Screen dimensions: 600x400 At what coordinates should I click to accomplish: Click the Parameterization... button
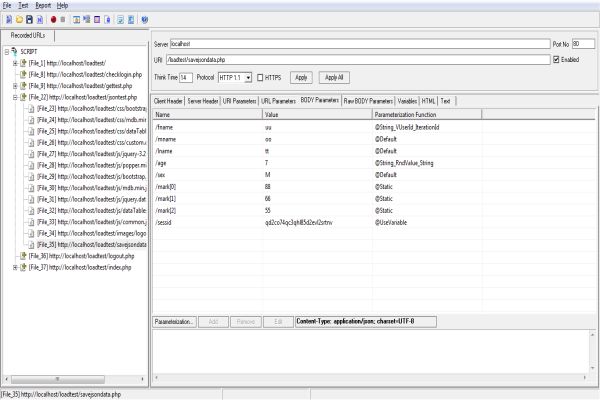pyautogui.click(x=174, y=321)
